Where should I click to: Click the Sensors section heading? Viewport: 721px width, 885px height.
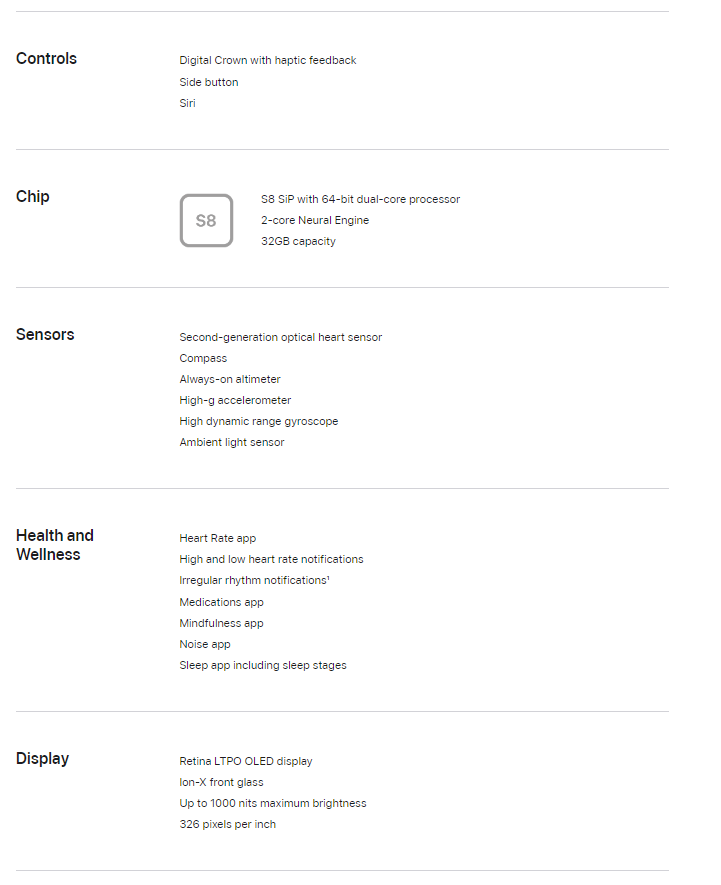(45, 334)
